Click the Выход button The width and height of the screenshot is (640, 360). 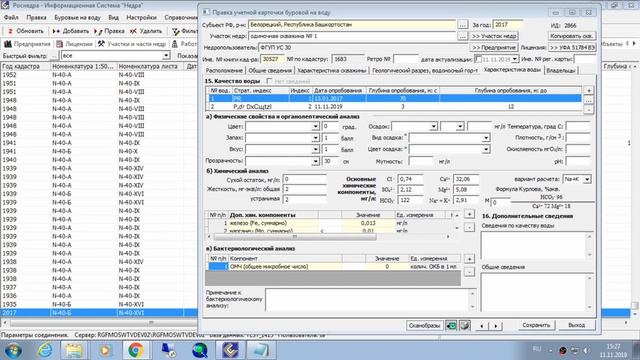pos(577,325)
